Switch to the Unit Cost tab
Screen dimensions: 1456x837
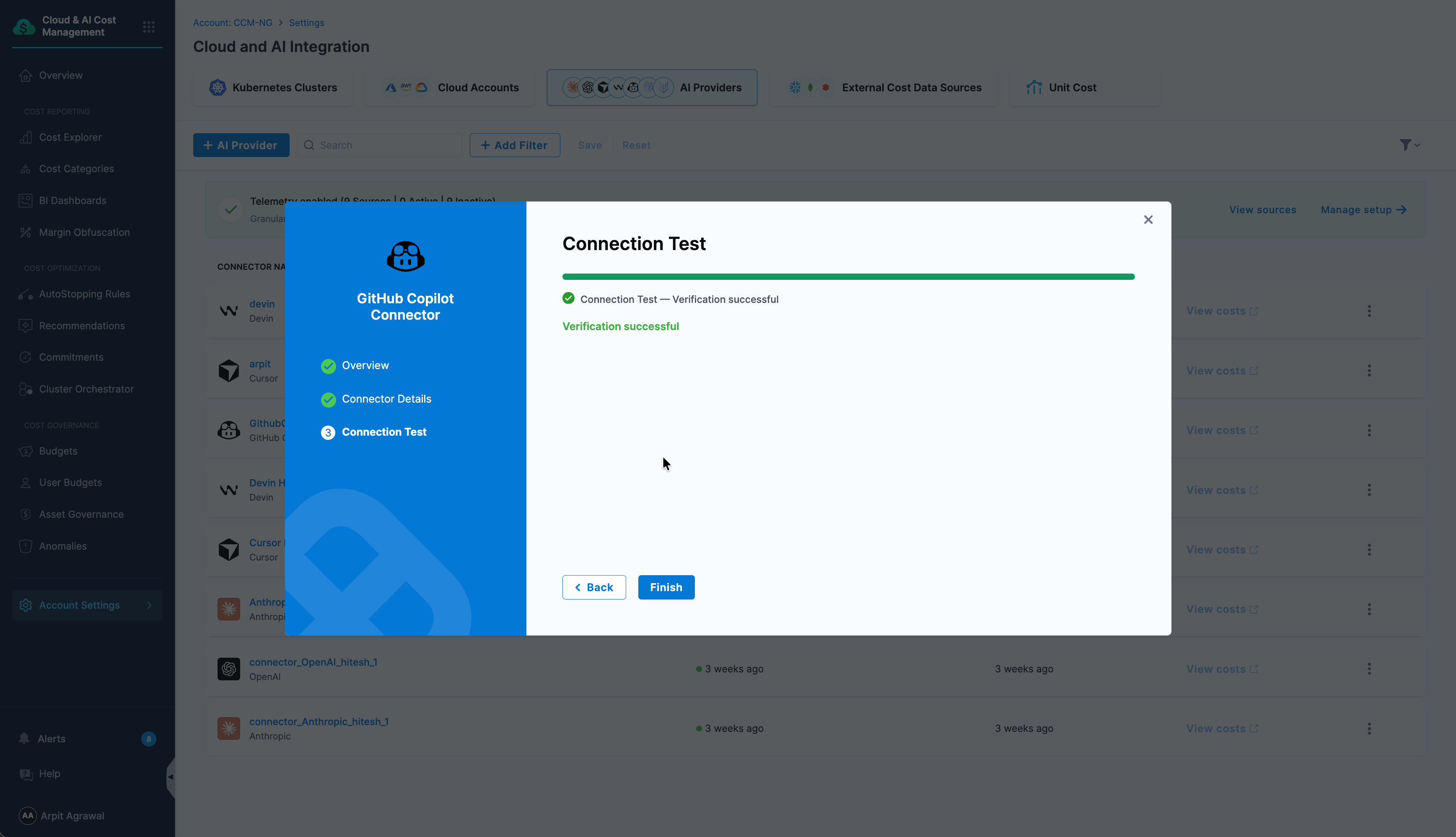pyautogui.click(x=1085, y=88)
